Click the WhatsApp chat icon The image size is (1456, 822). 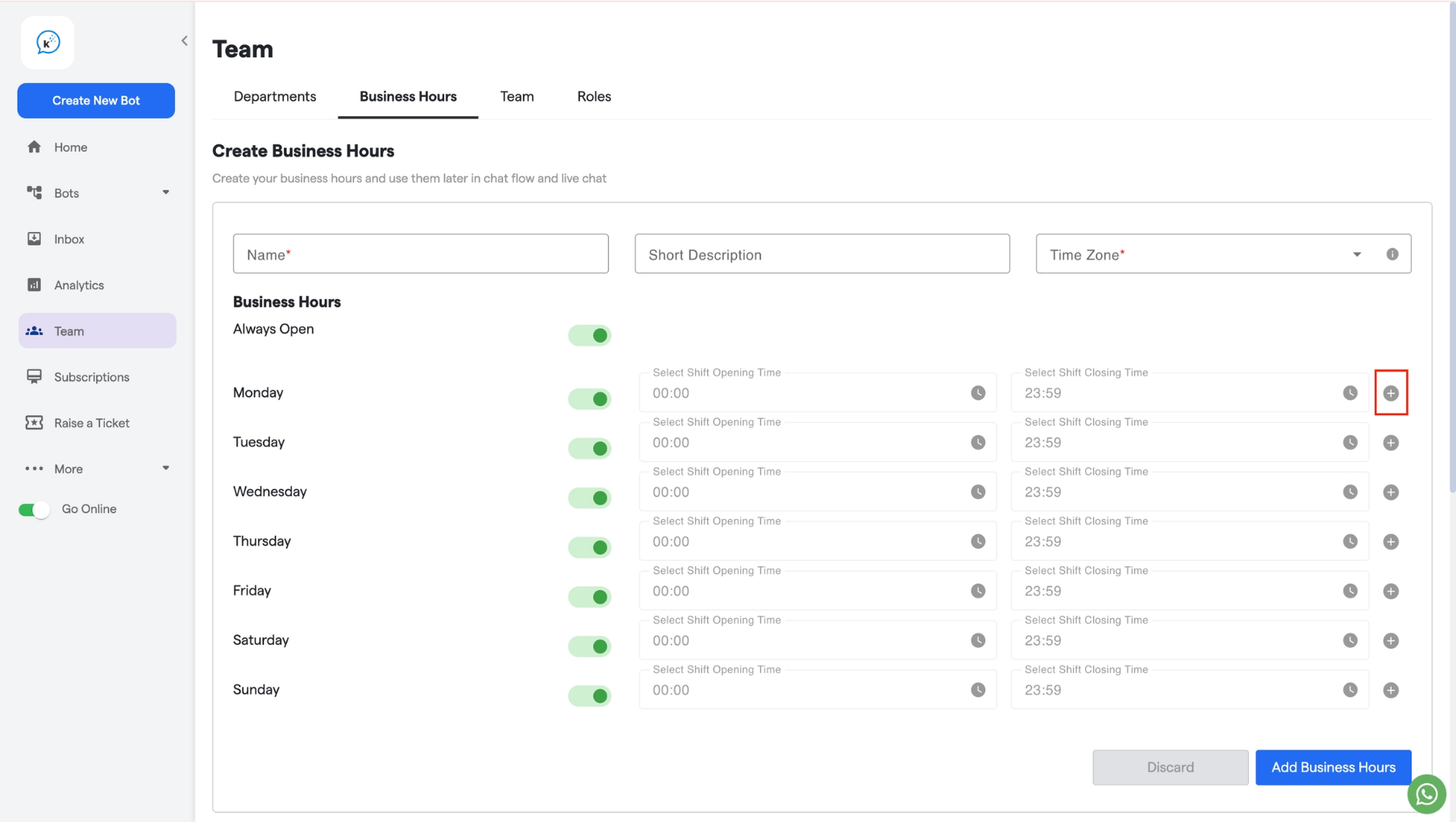(x=1426, y=794)
